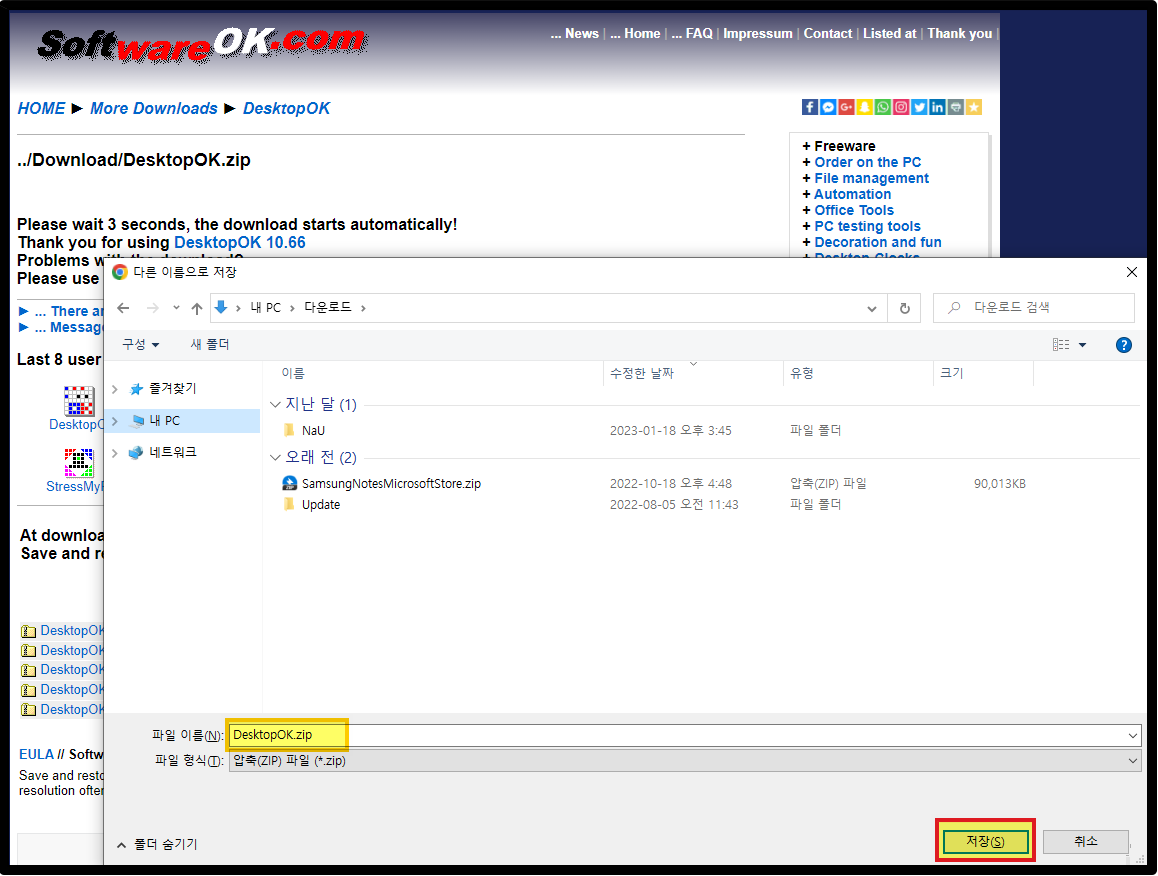Click the Update folder icon

pos(290,504)
